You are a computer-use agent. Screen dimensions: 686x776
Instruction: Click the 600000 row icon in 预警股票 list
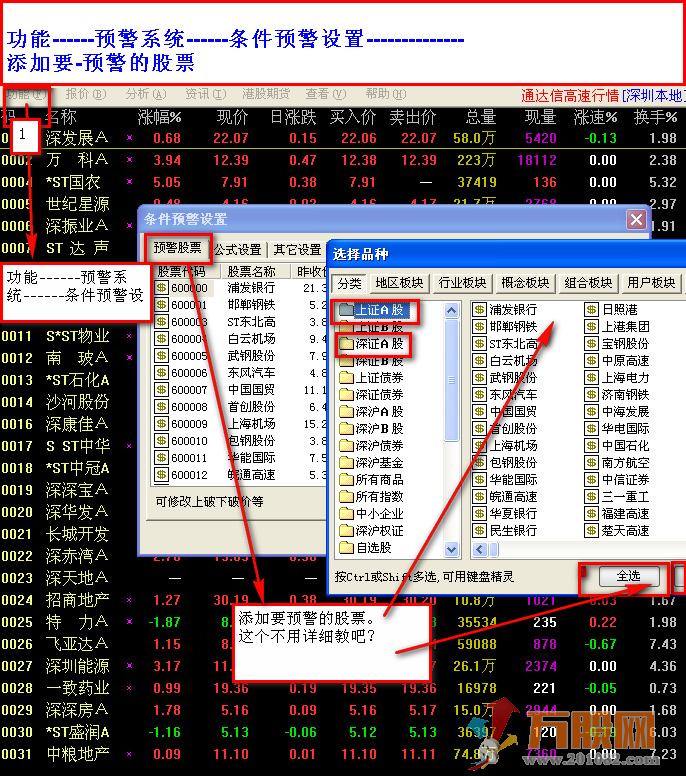coord(161,288)
